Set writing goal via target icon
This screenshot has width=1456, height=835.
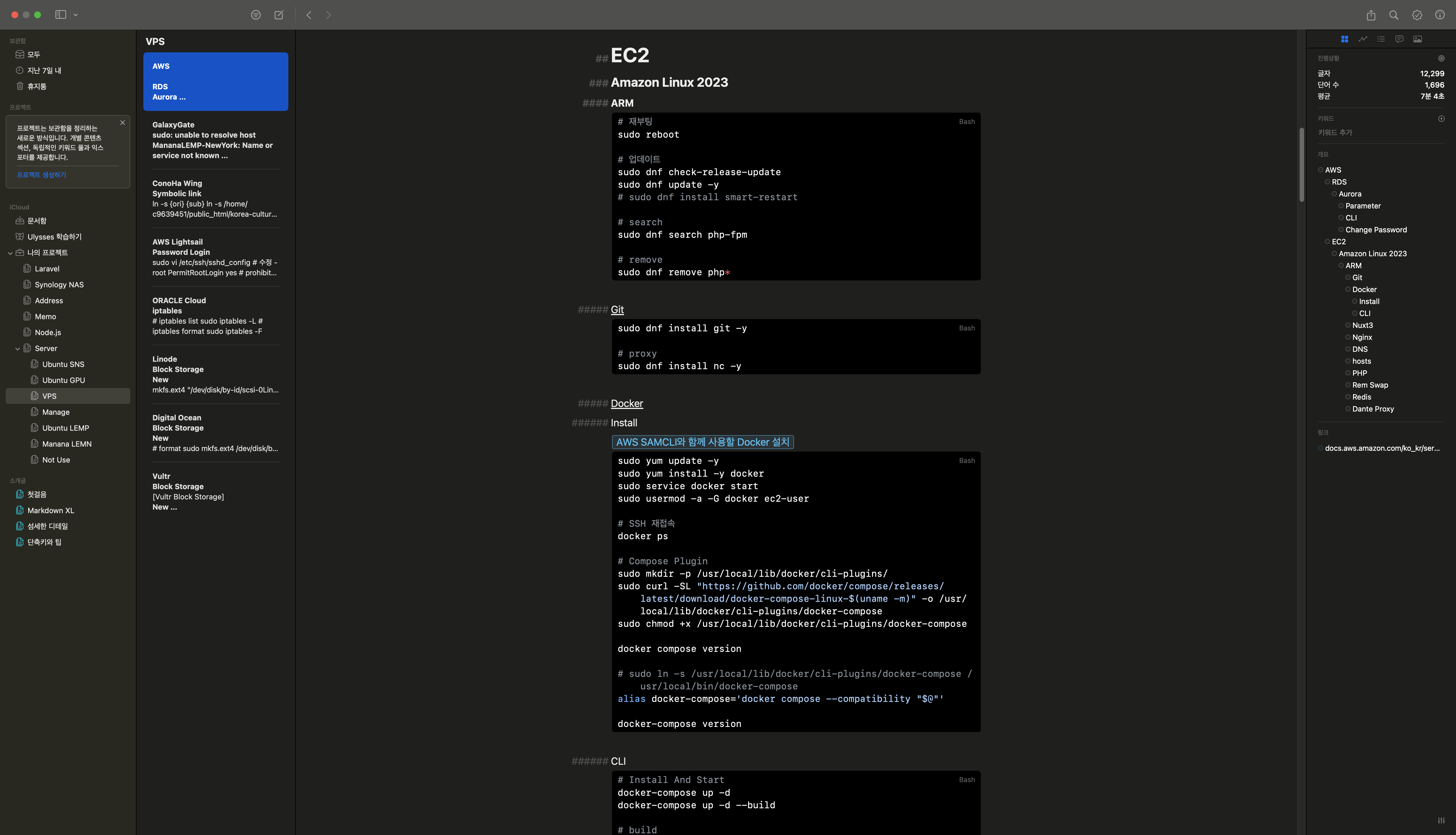1441,58
